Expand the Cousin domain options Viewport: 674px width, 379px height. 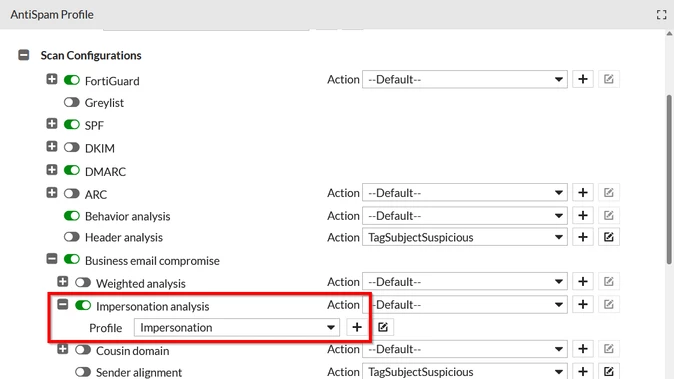coord(63,349)
